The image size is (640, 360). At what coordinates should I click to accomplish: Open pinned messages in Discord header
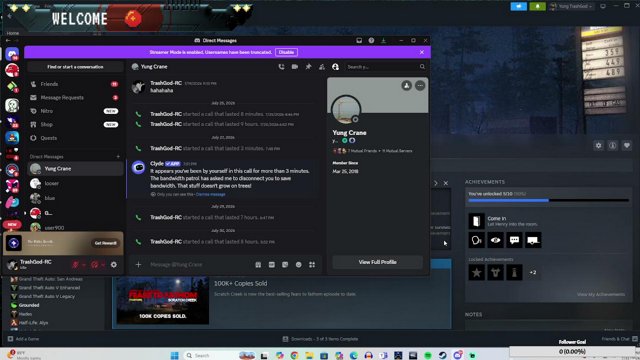(308, 67)
